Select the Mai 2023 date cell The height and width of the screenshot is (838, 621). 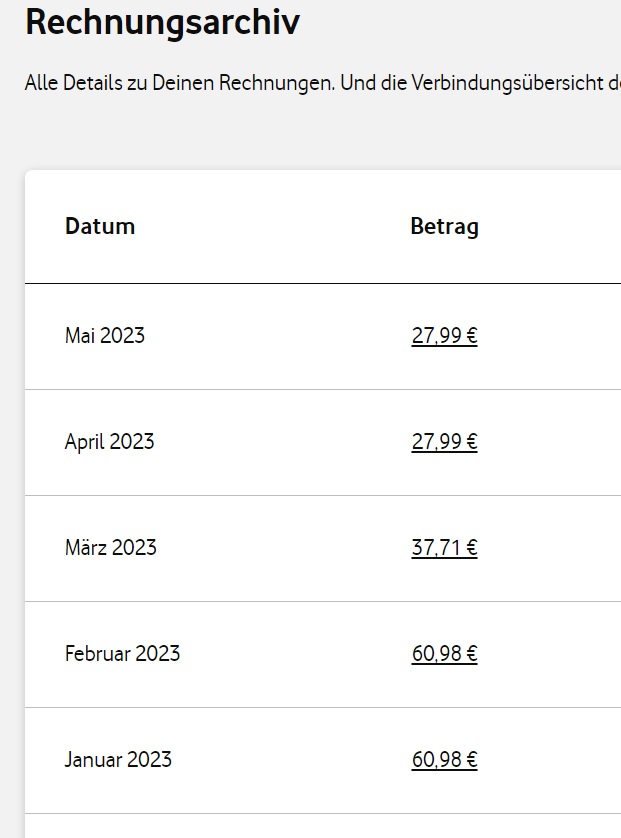105,336
